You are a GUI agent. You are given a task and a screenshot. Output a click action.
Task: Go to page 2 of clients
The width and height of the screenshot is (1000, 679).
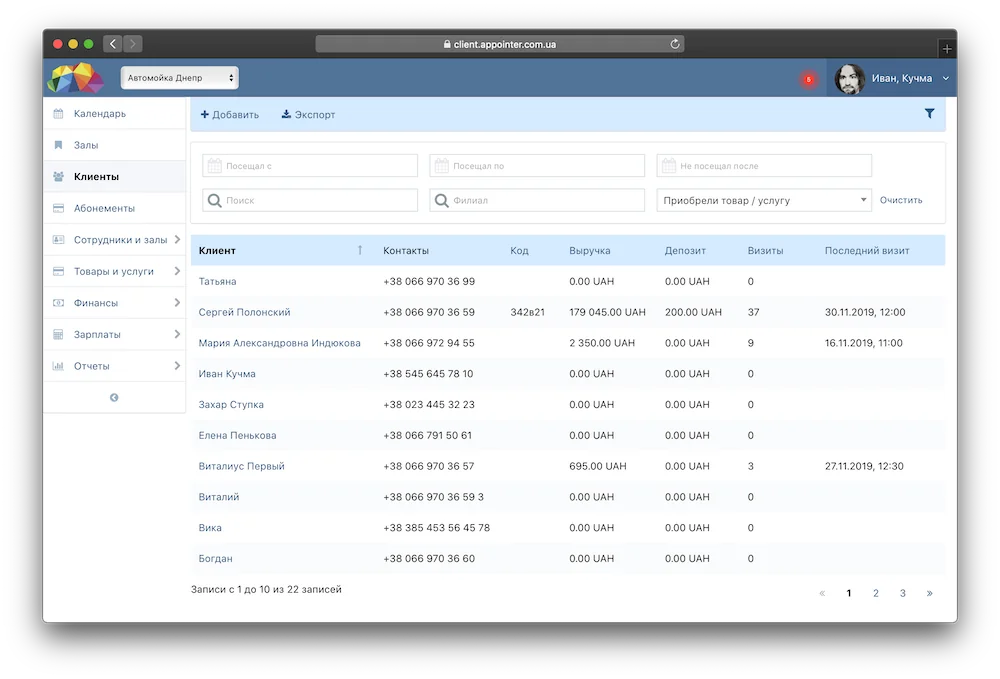point(876,594)
